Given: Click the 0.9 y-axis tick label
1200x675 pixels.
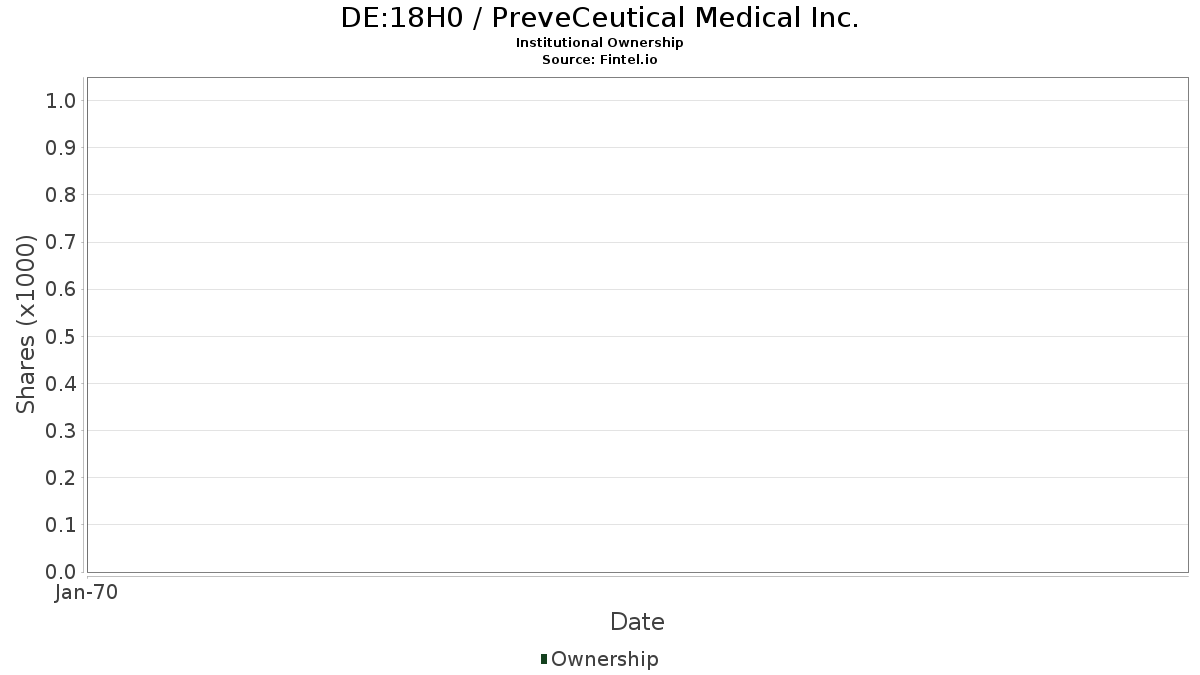Looking at the screenshot, I should coord(61,148).
